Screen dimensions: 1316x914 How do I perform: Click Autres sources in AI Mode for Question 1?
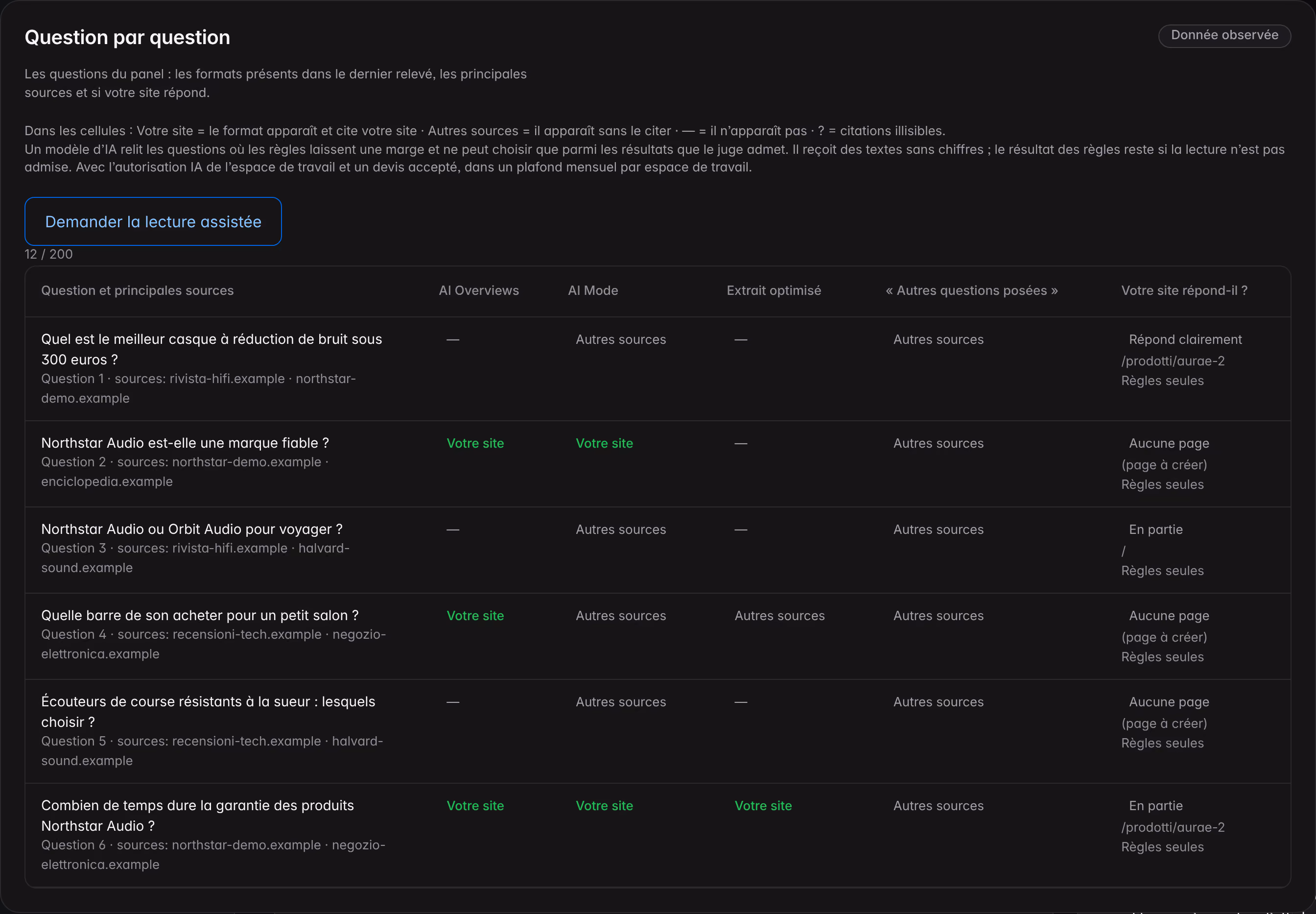pyautogui.click(x=620, y=339)
